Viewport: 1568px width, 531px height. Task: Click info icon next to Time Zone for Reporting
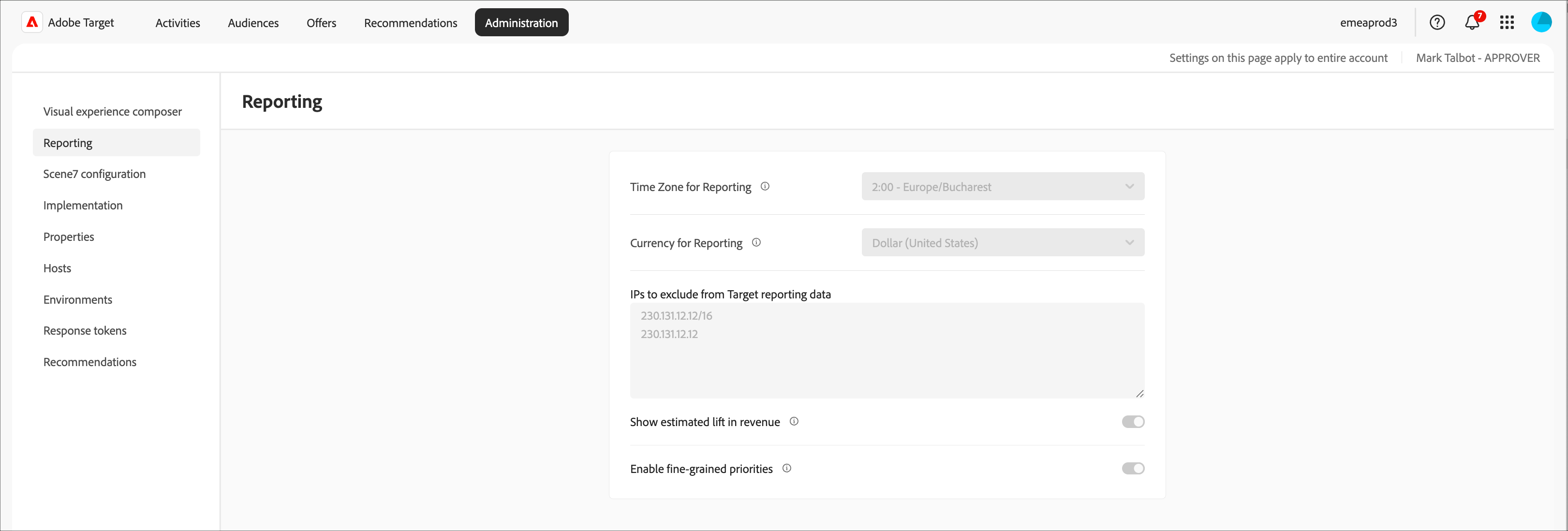pyautogui.click(x=765, y=186)
